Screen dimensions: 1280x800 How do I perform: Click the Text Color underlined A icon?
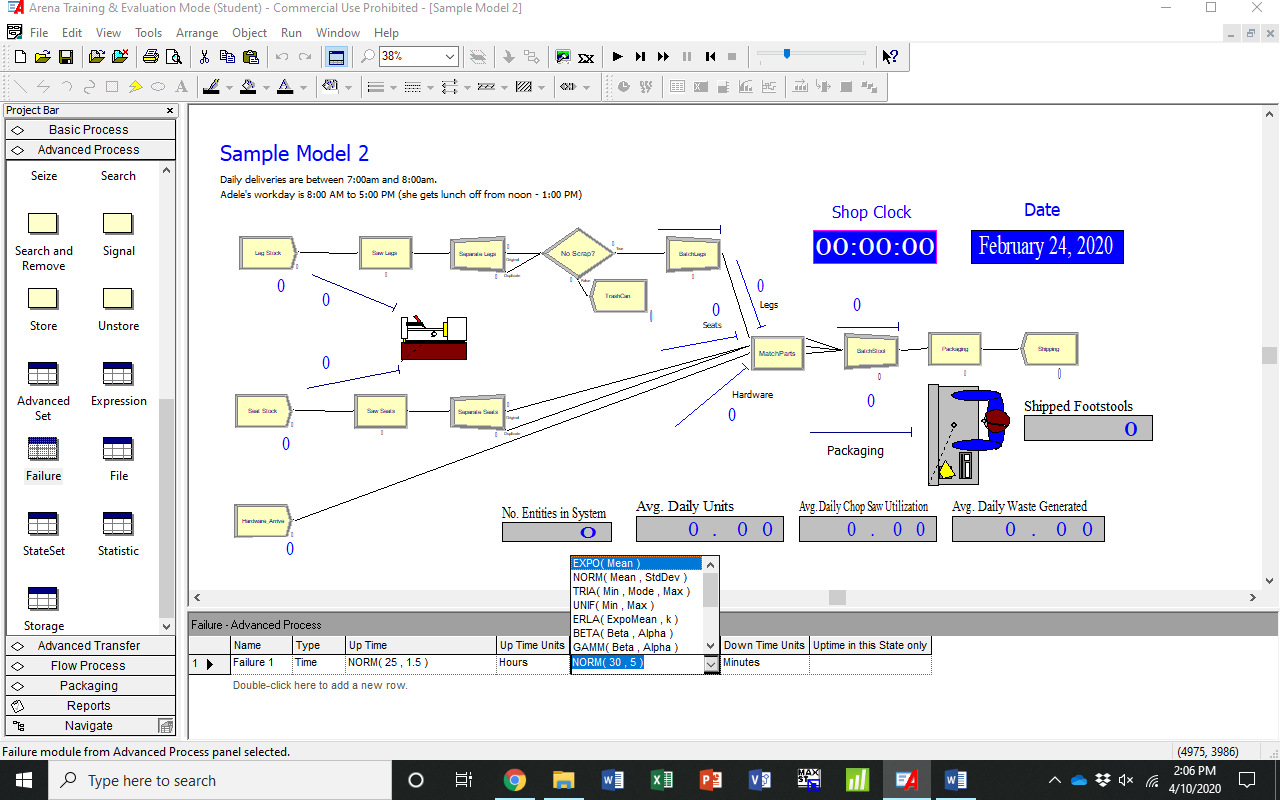pos(285,87)
